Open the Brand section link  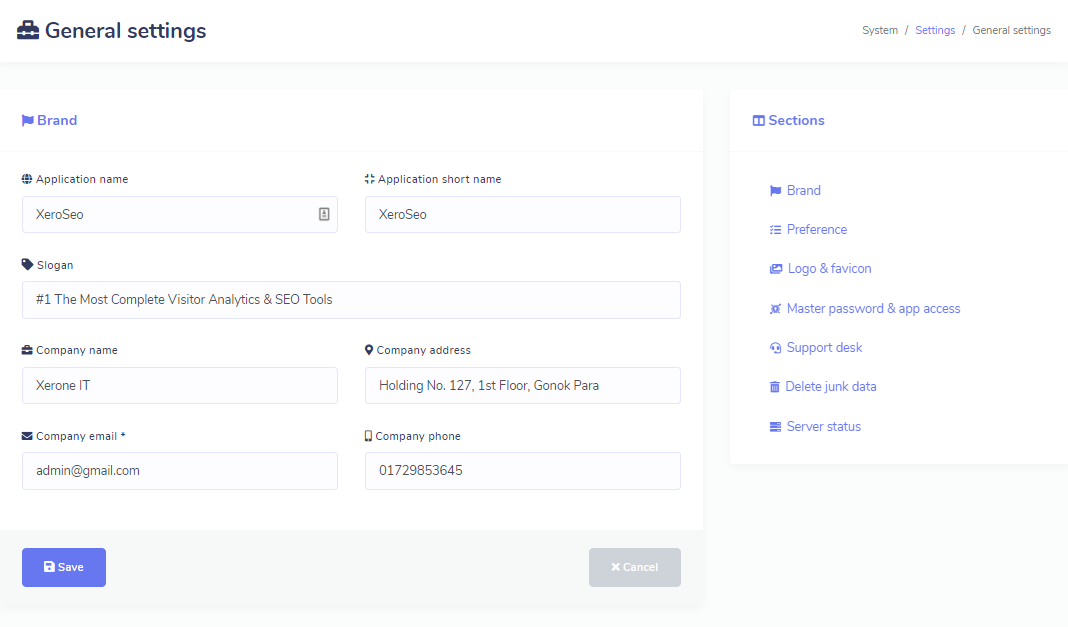(x=803, y=191)
